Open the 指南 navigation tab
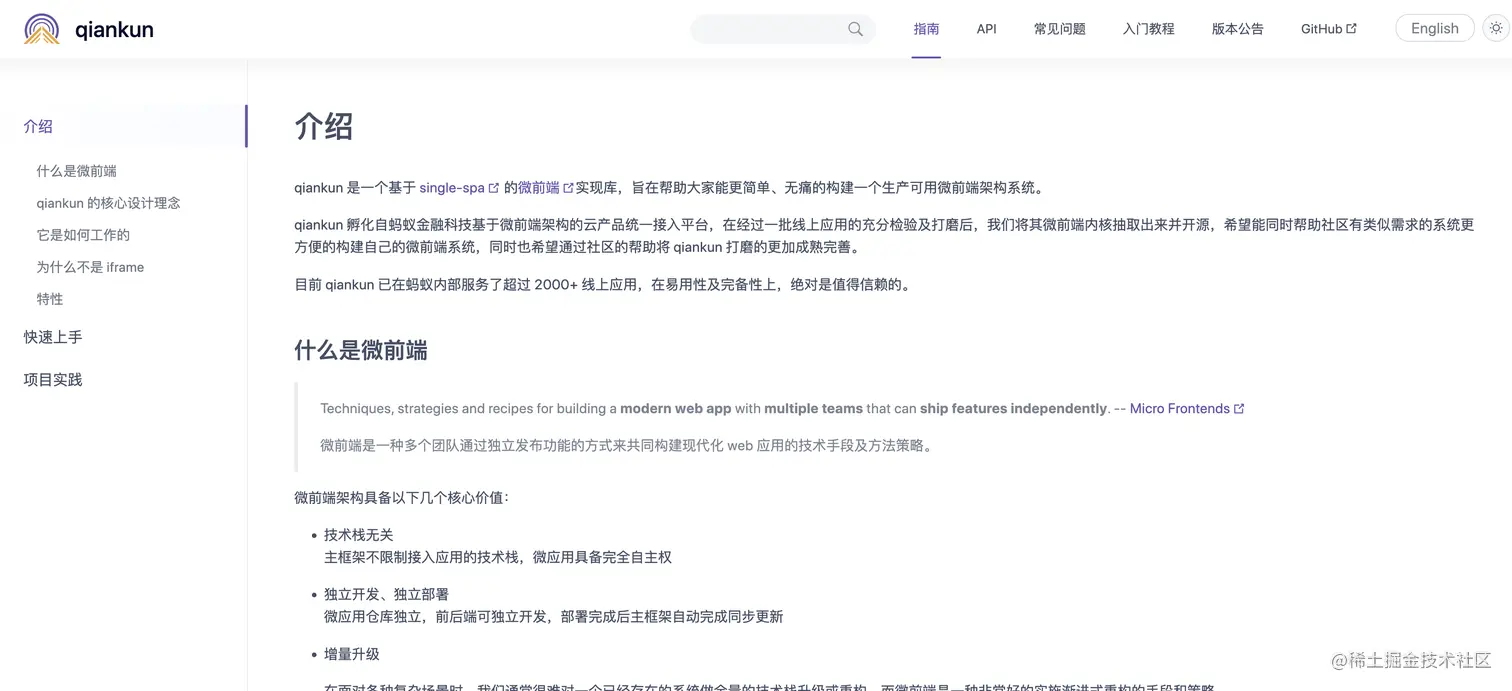This screenshot has width=1512, height=691. click(x=926, y=29)
